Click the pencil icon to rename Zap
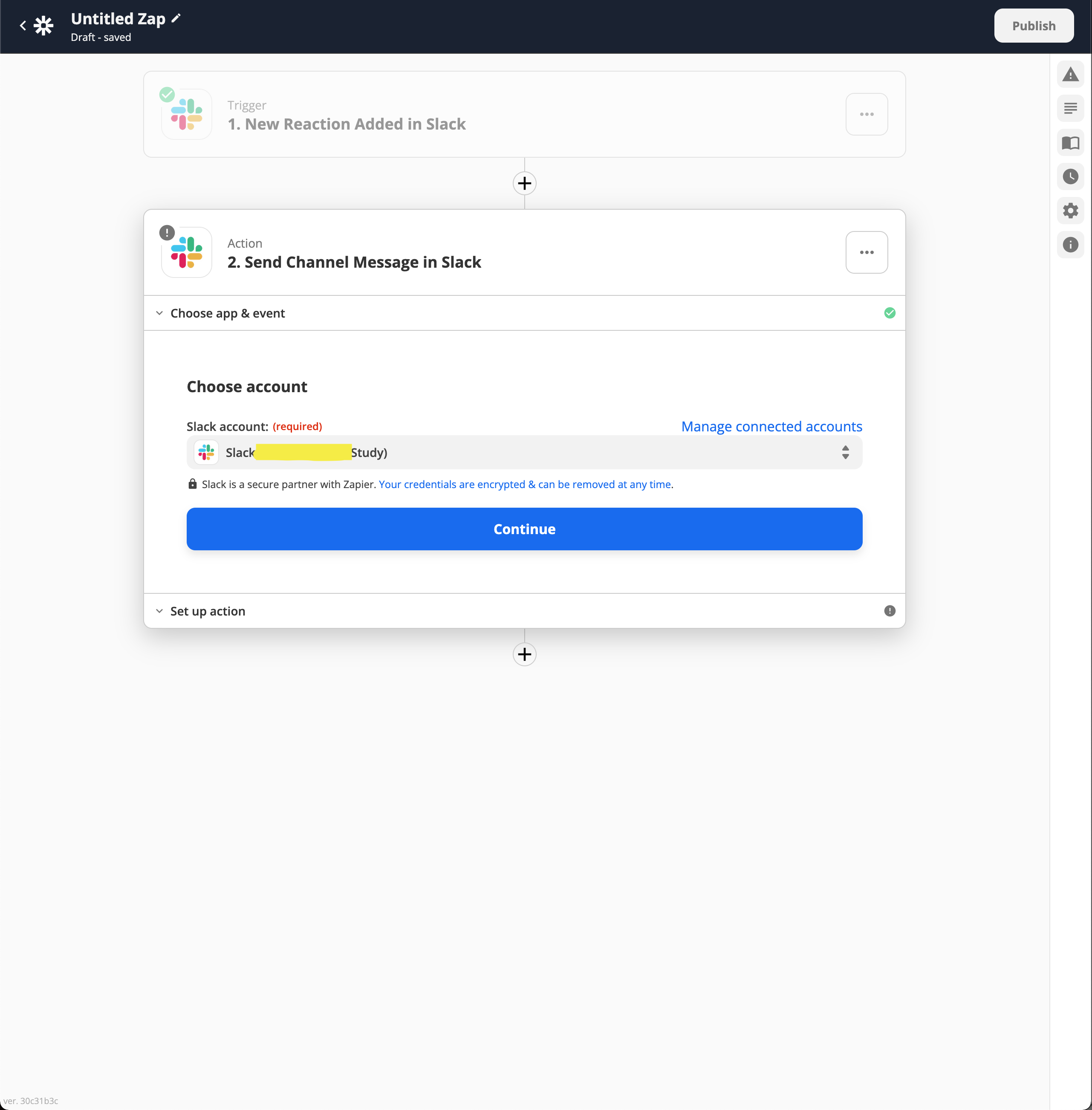The image size is (1092, 1110). (176, 18)
